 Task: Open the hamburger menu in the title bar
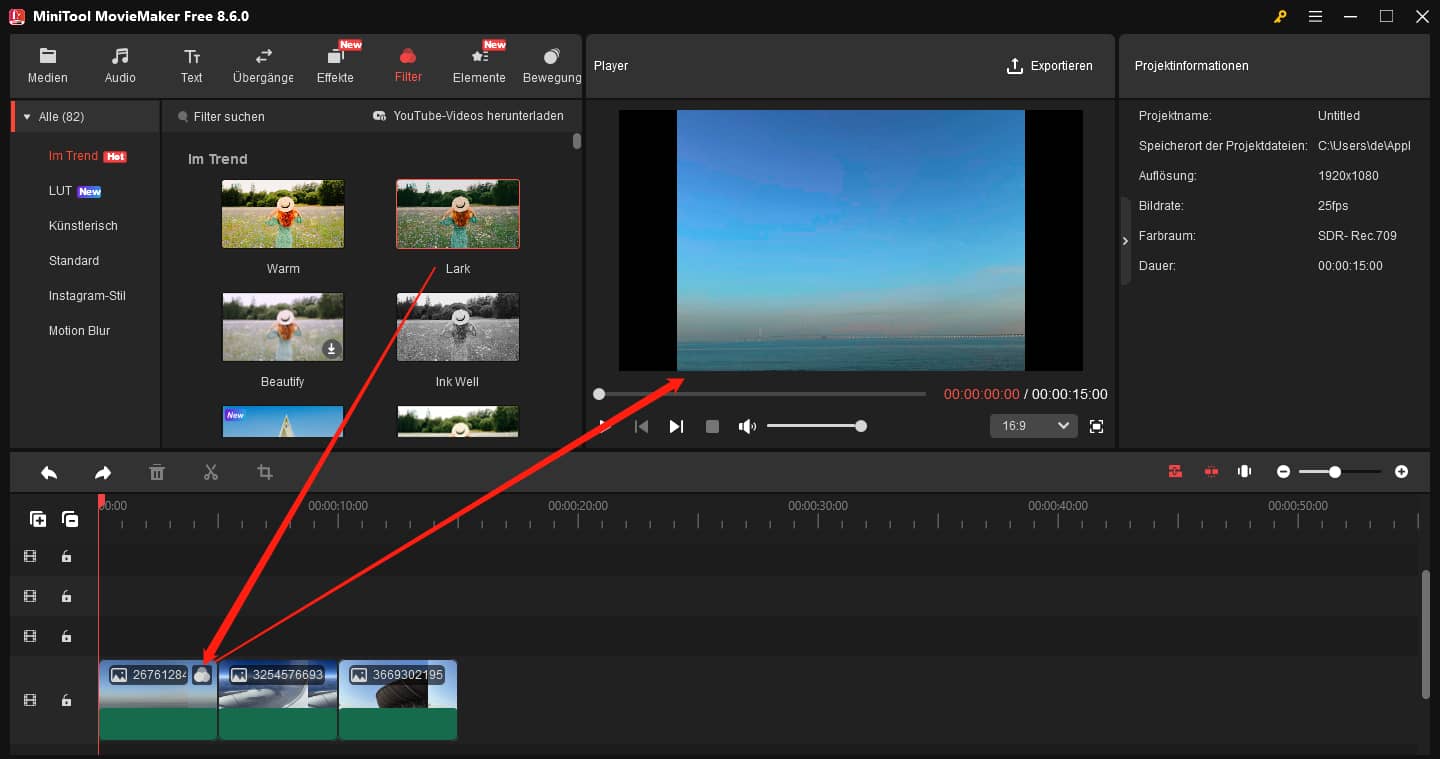coord(1315,16)
